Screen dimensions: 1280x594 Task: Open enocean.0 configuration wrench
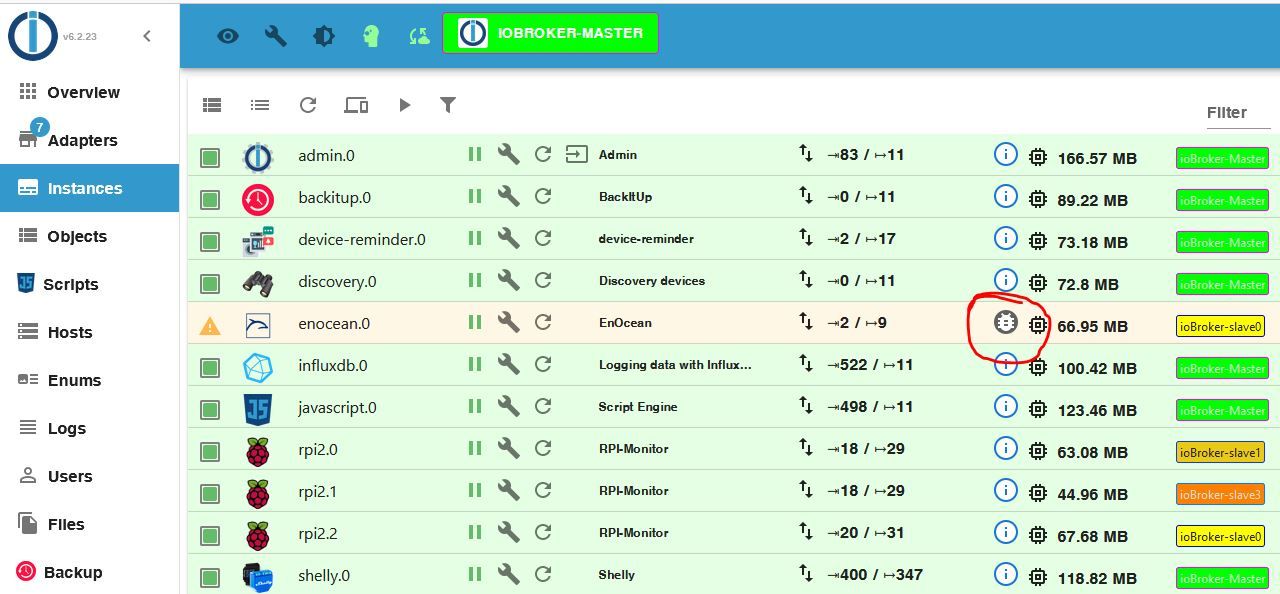pos(509,322)
